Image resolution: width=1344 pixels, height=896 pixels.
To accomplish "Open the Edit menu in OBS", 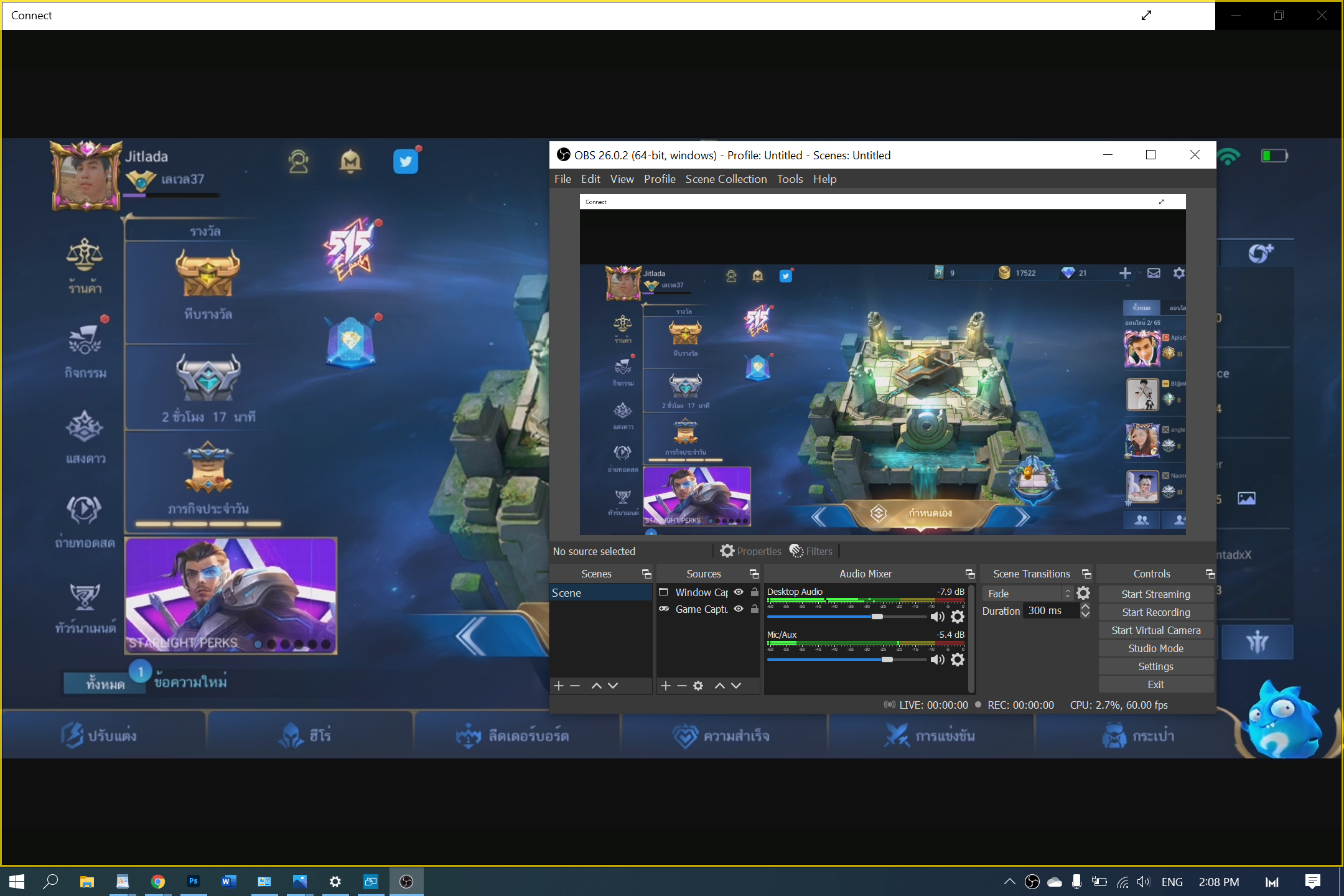I will 590,179.
